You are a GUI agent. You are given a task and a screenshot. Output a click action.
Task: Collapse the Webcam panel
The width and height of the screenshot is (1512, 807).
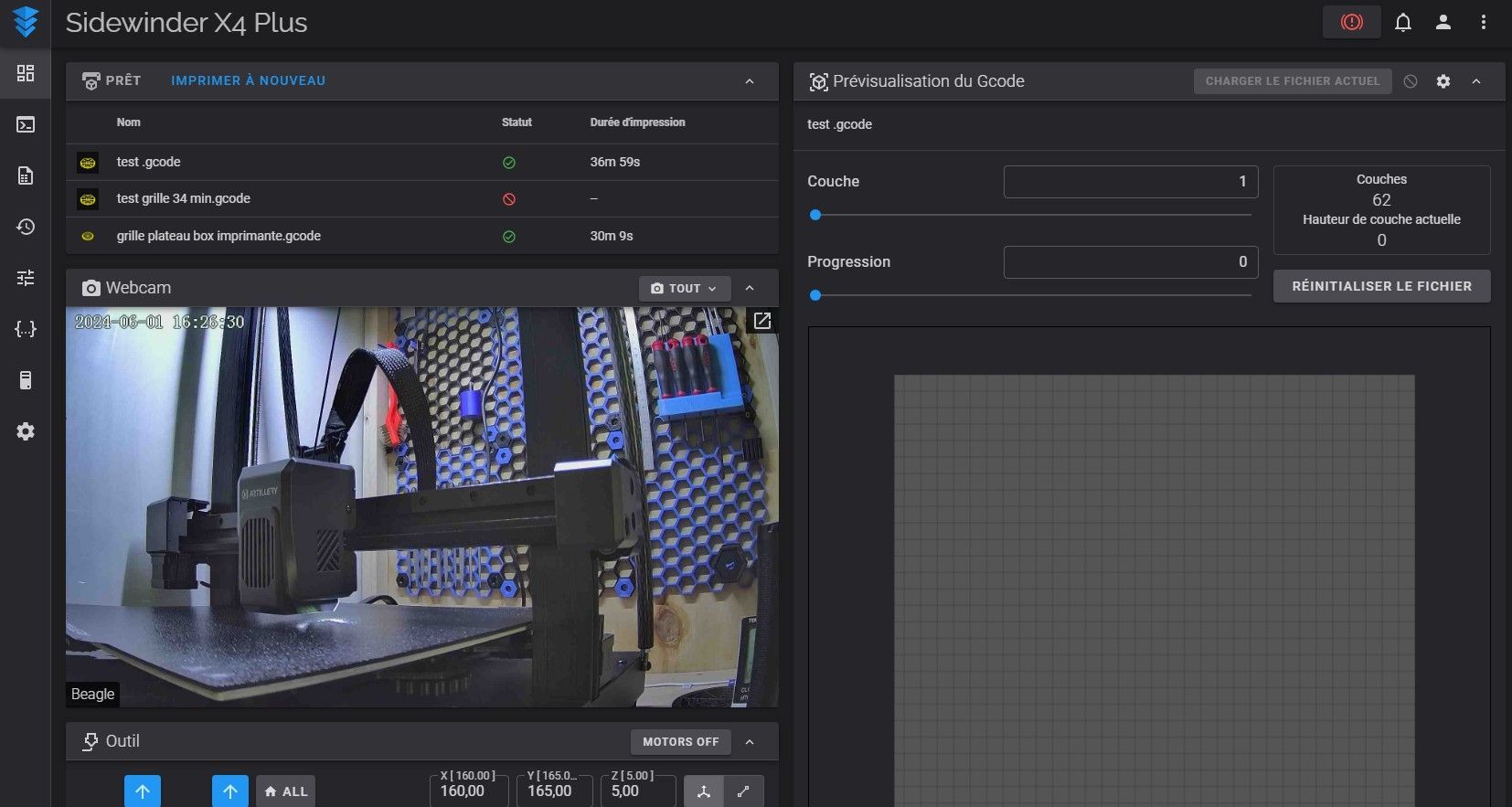pyautogui.click(x=750, y=288)
